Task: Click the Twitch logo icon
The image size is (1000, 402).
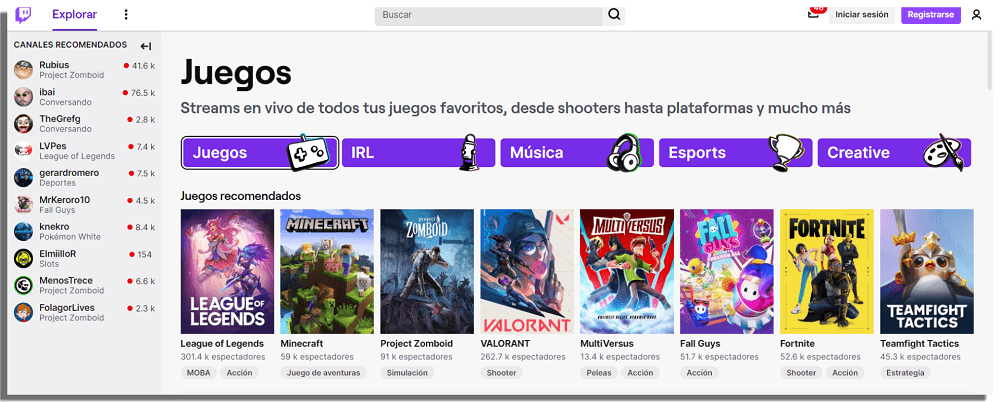Action: click(x=23, y=15)
